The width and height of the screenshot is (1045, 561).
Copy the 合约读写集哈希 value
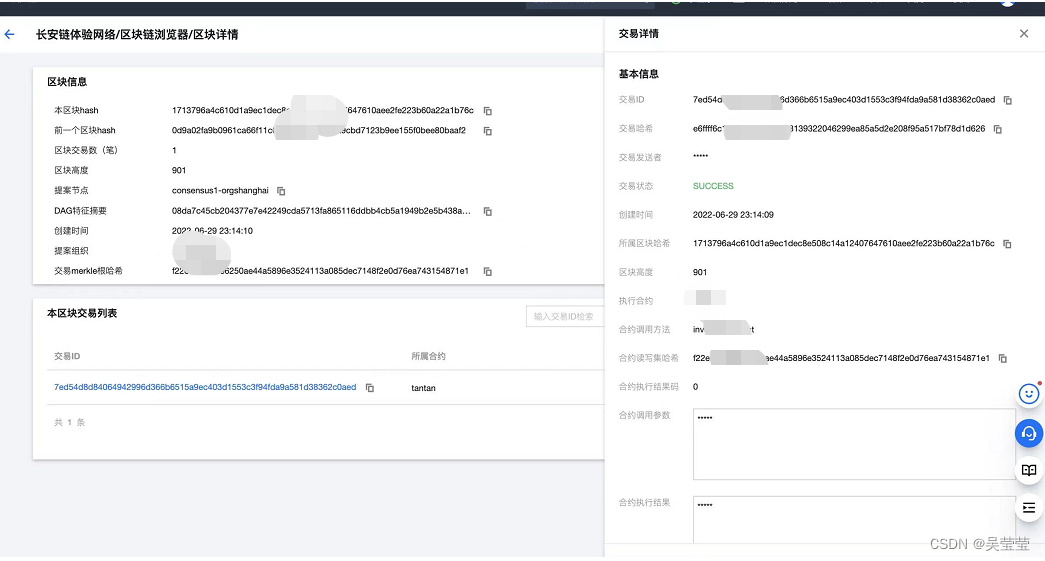click(x=1002, y=358)
